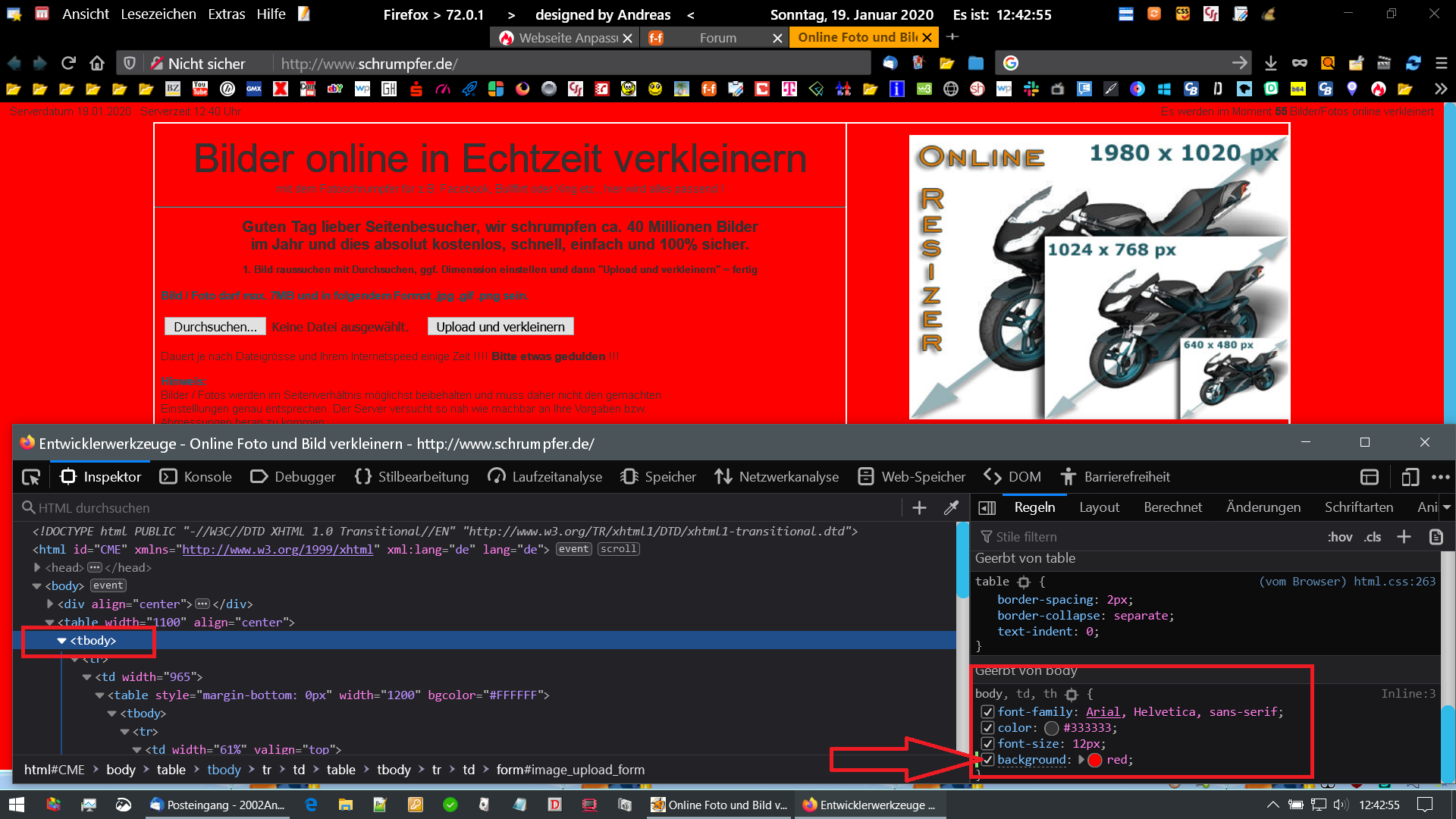Click the Durchsuchen file button
This screenshot has width=1456, height=819.
click(x=215, y=327)
